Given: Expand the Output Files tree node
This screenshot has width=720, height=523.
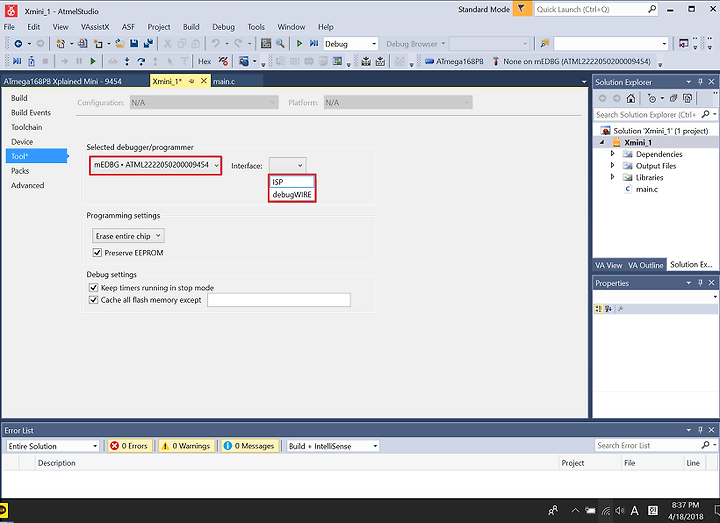Looking at the screenshot, I should click(x=613, y=165).
